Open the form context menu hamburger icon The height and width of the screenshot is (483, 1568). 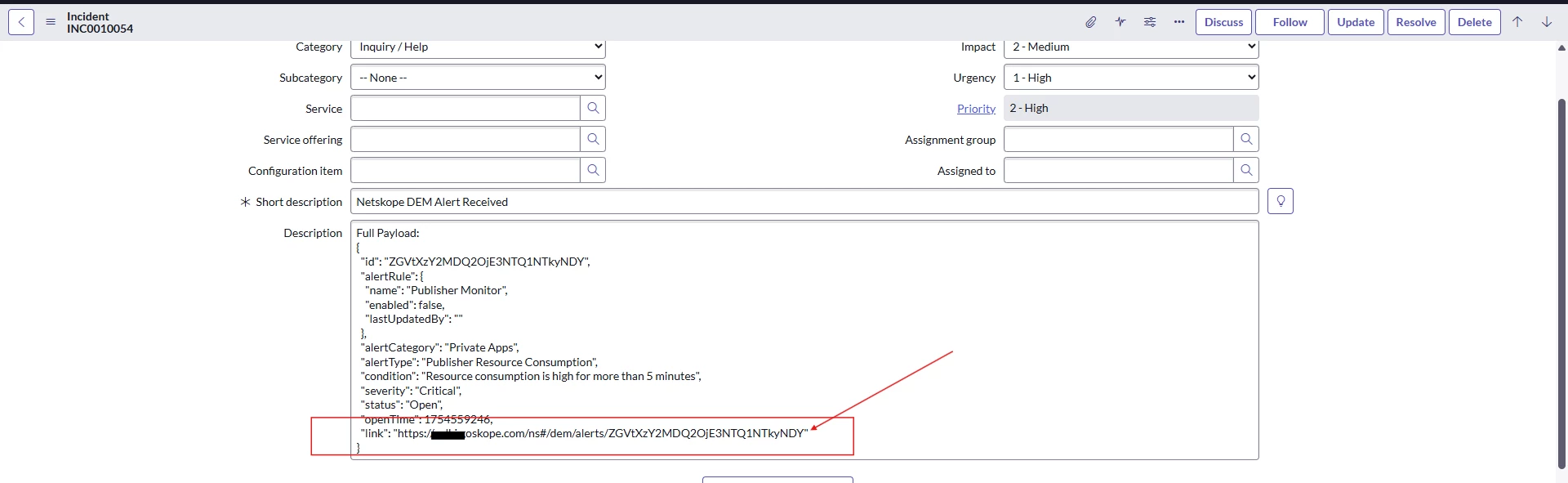point(51,22)
